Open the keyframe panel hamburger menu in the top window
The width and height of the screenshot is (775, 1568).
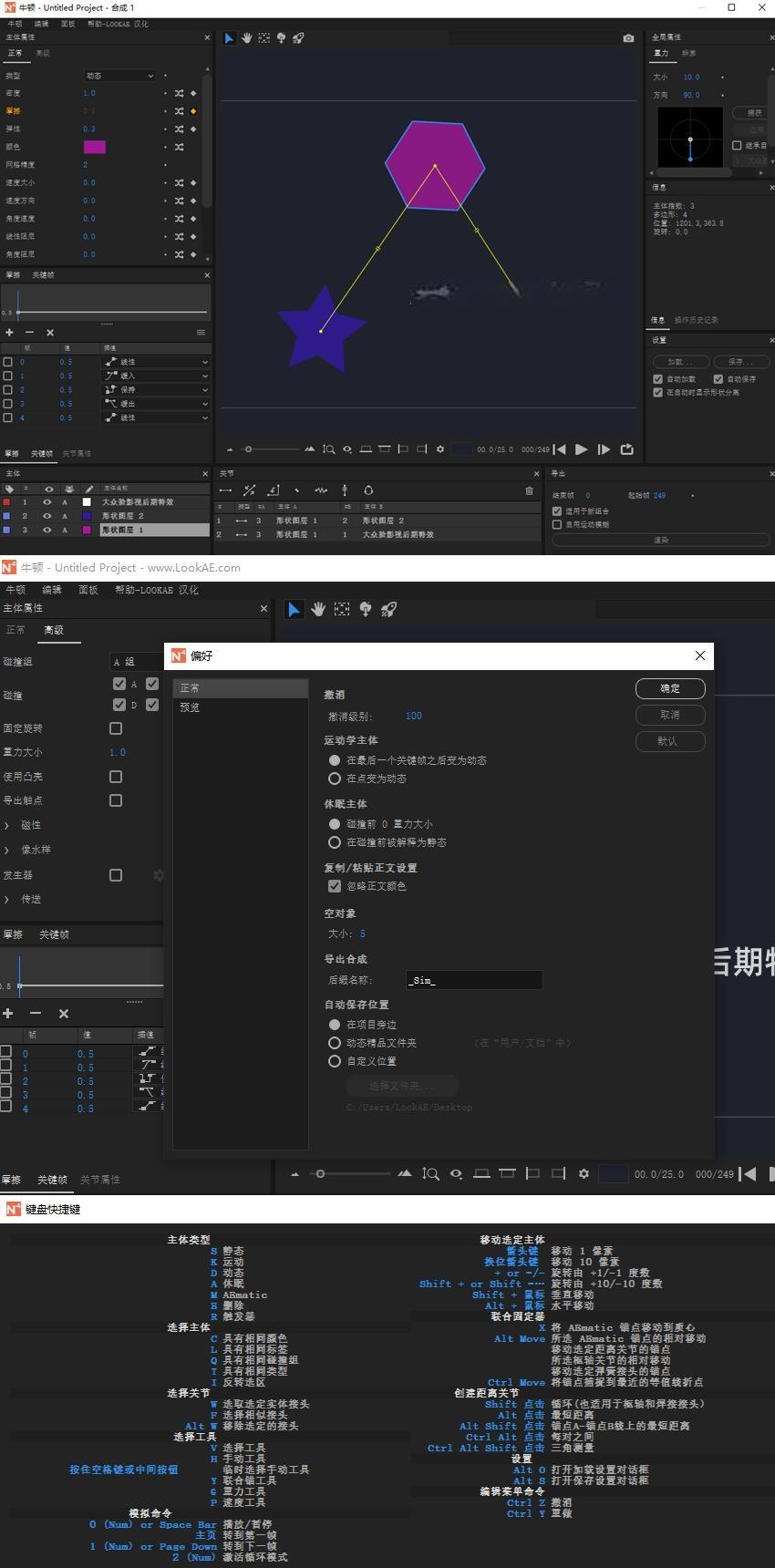(201, 333)
